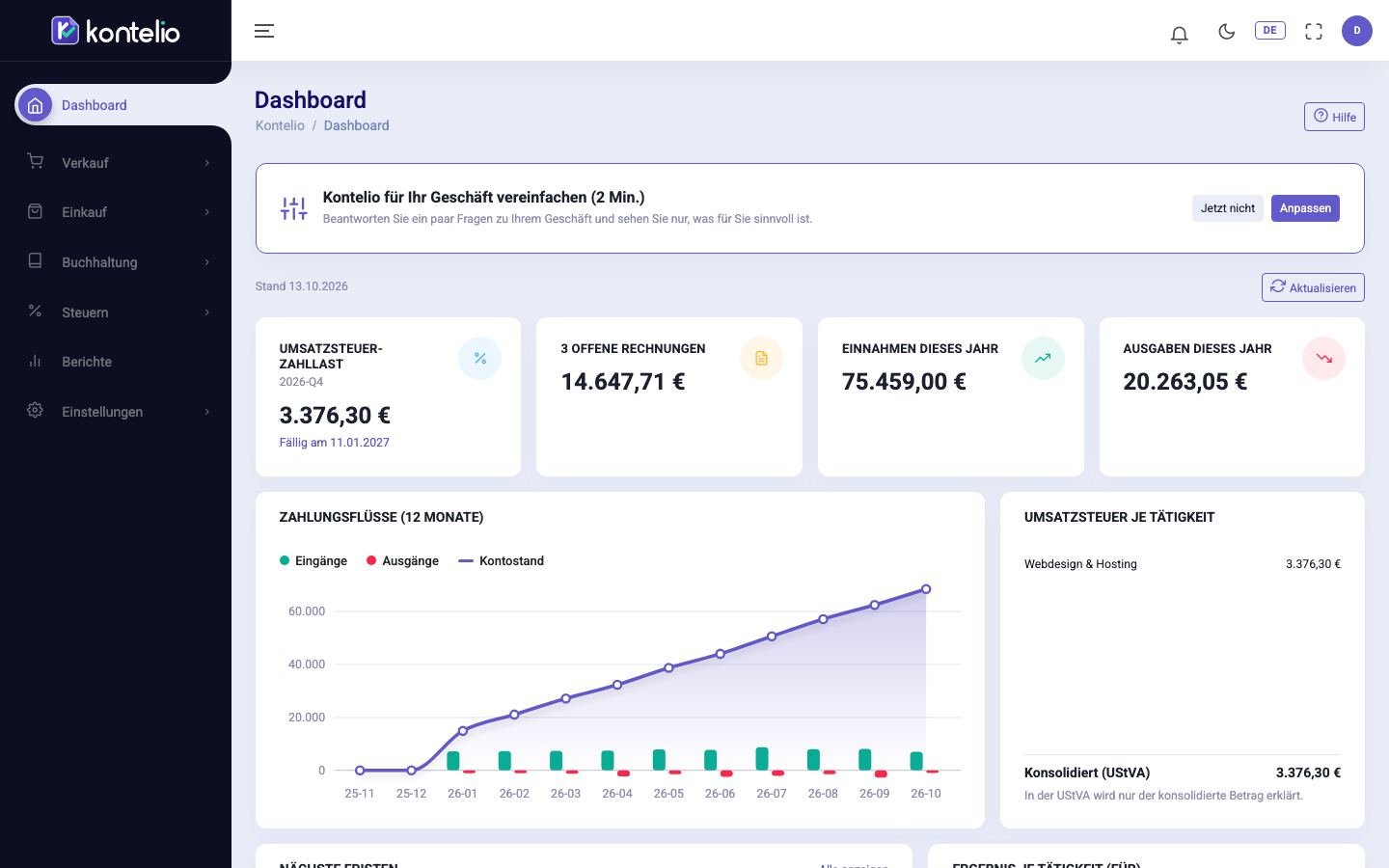Click the 2026-Q4 period label
The height and width of the screenshot is (868, 1389).
pos(301,382)
